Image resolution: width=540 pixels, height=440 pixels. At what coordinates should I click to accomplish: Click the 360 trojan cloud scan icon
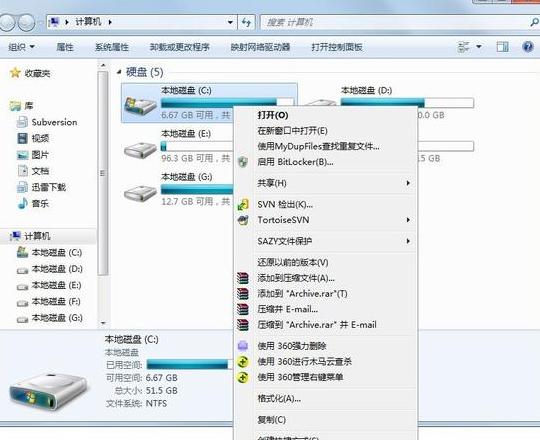point(243,362)
